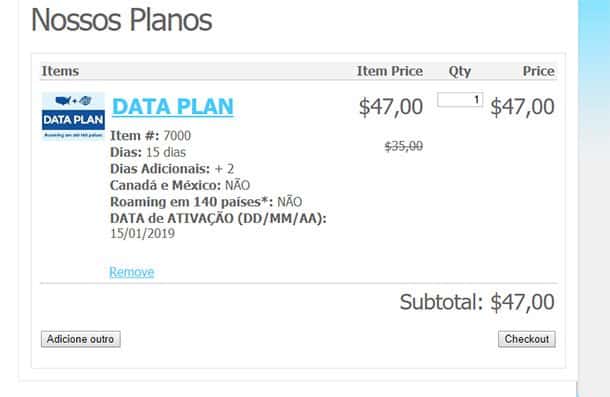
Task: Select the Items column header
Action: pos(60,71)
